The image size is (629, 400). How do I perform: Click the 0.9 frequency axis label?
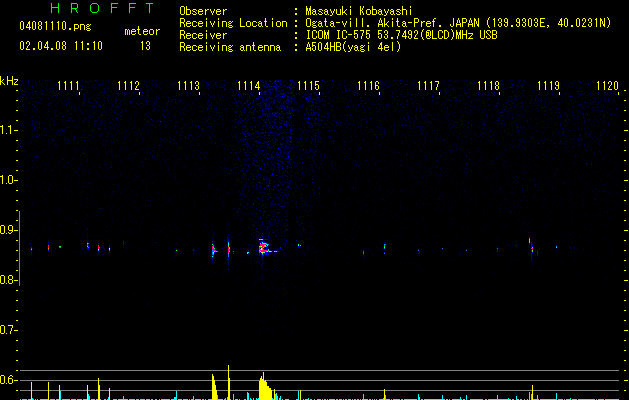click(8, 230)
